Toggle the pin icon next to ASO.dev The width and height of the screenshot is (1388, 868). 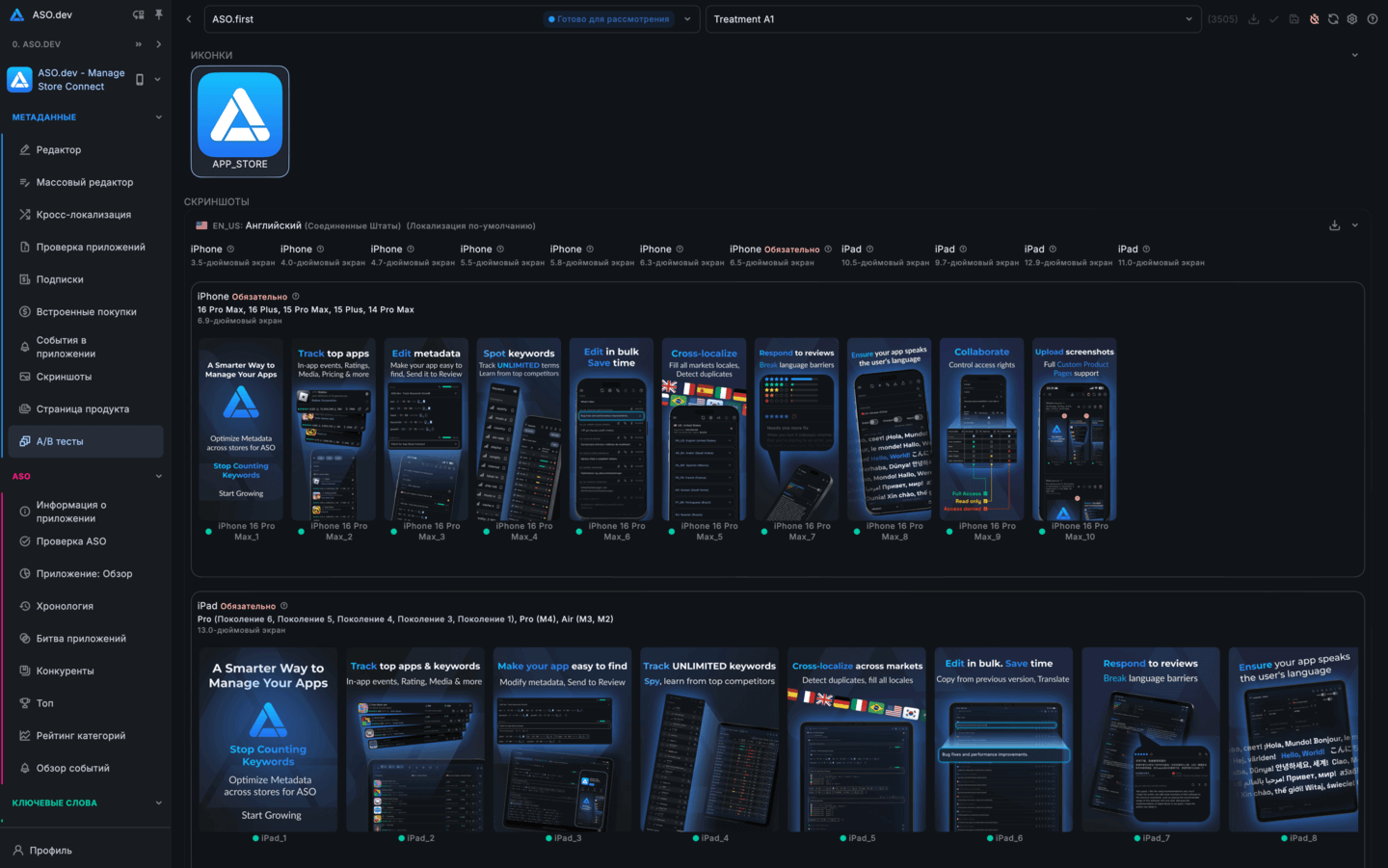point(160,13)
